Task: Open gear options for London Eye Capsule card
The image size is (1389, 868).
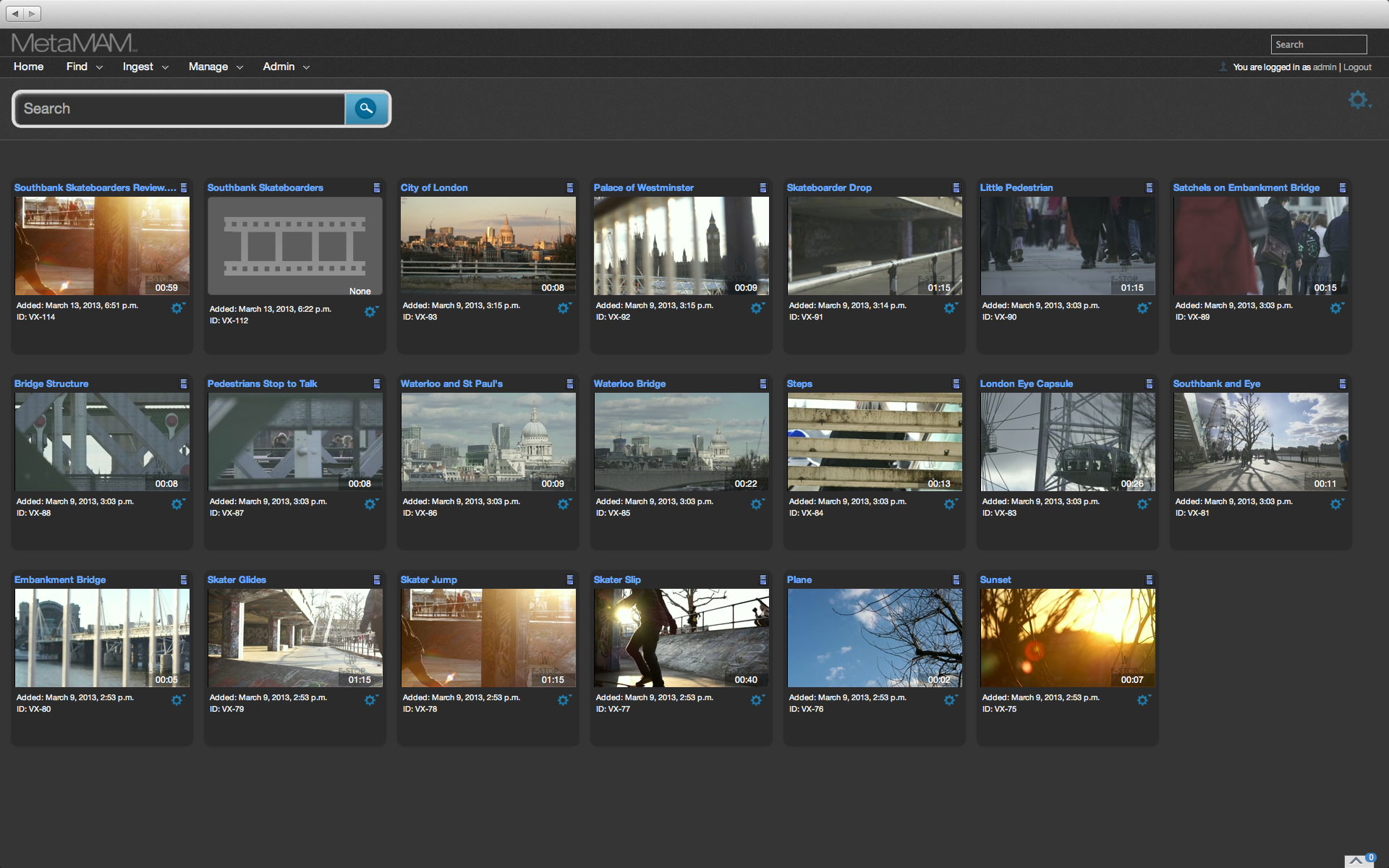Action: (x=1144, y=504)
